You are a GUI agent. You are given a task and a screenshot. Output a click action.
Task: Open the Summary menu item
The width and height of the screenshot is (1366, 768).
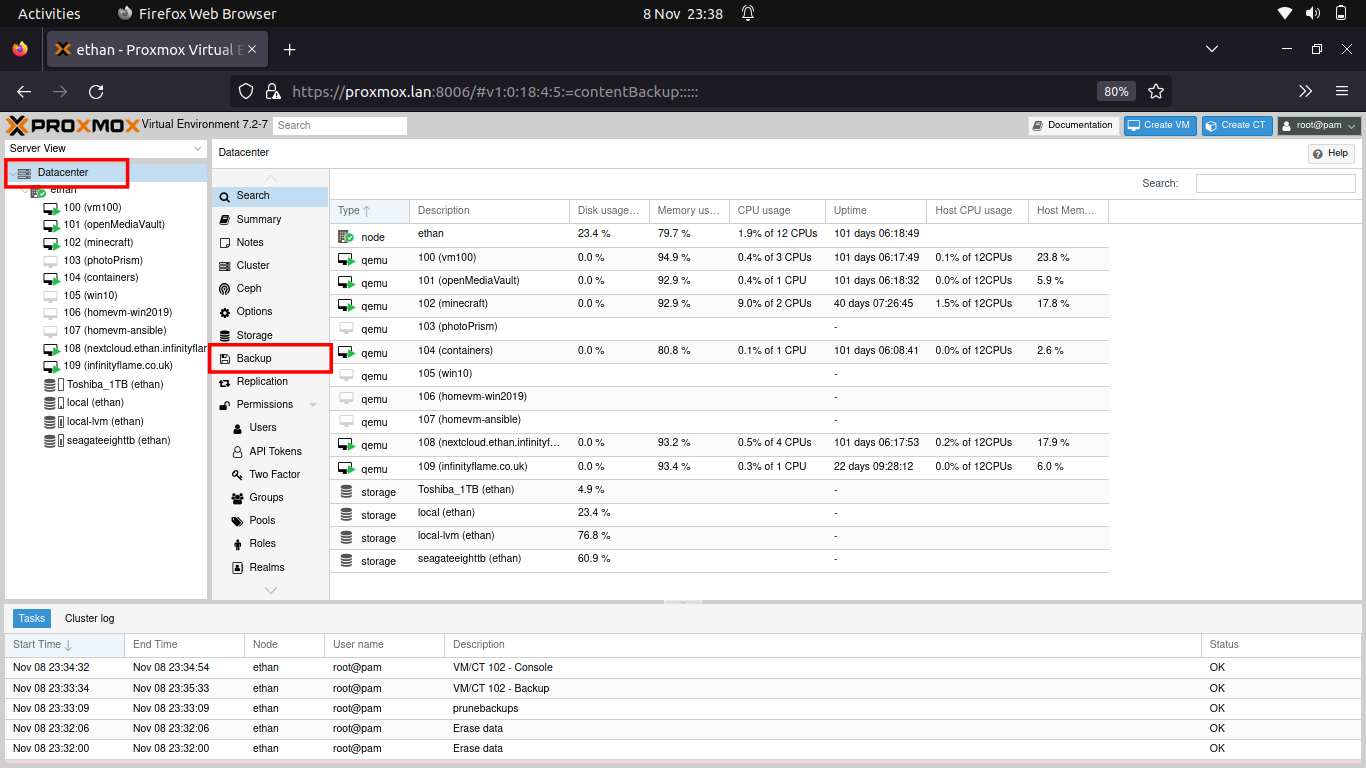pos(258,219)
